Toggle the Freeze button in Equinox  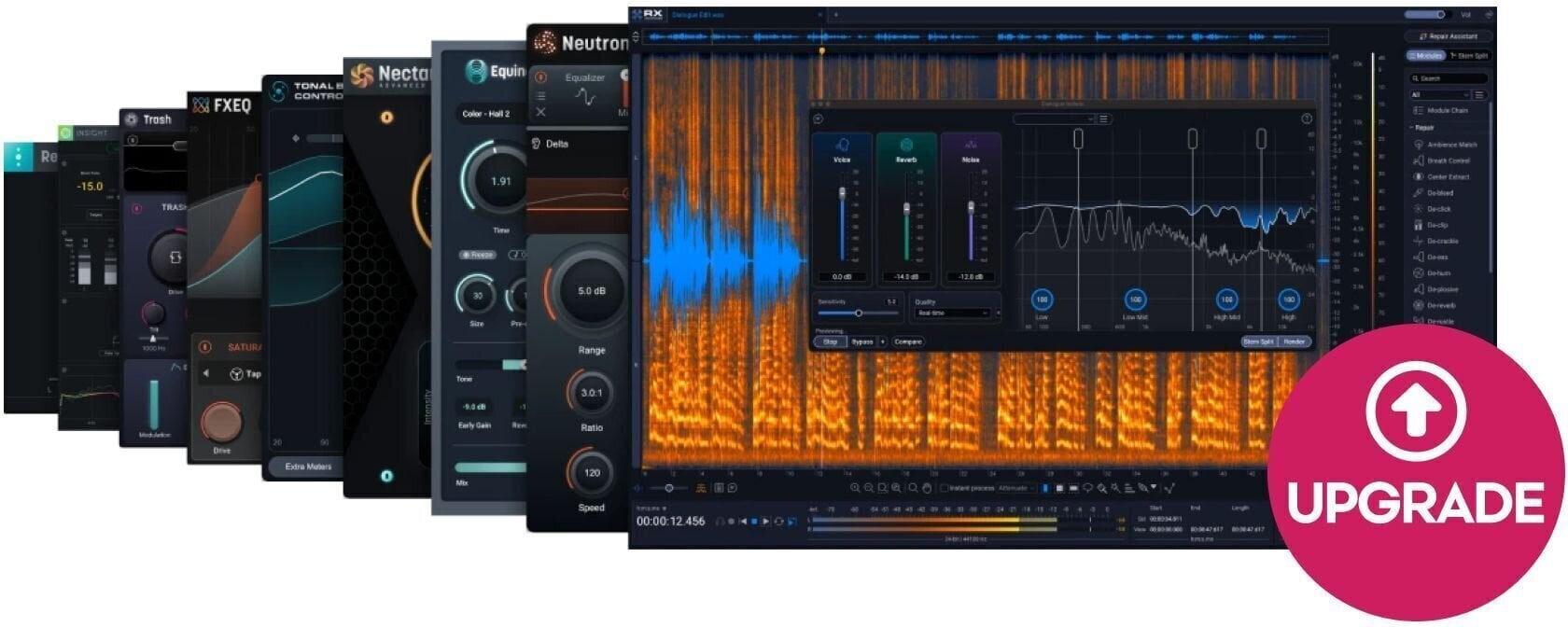tap(477, 255)
